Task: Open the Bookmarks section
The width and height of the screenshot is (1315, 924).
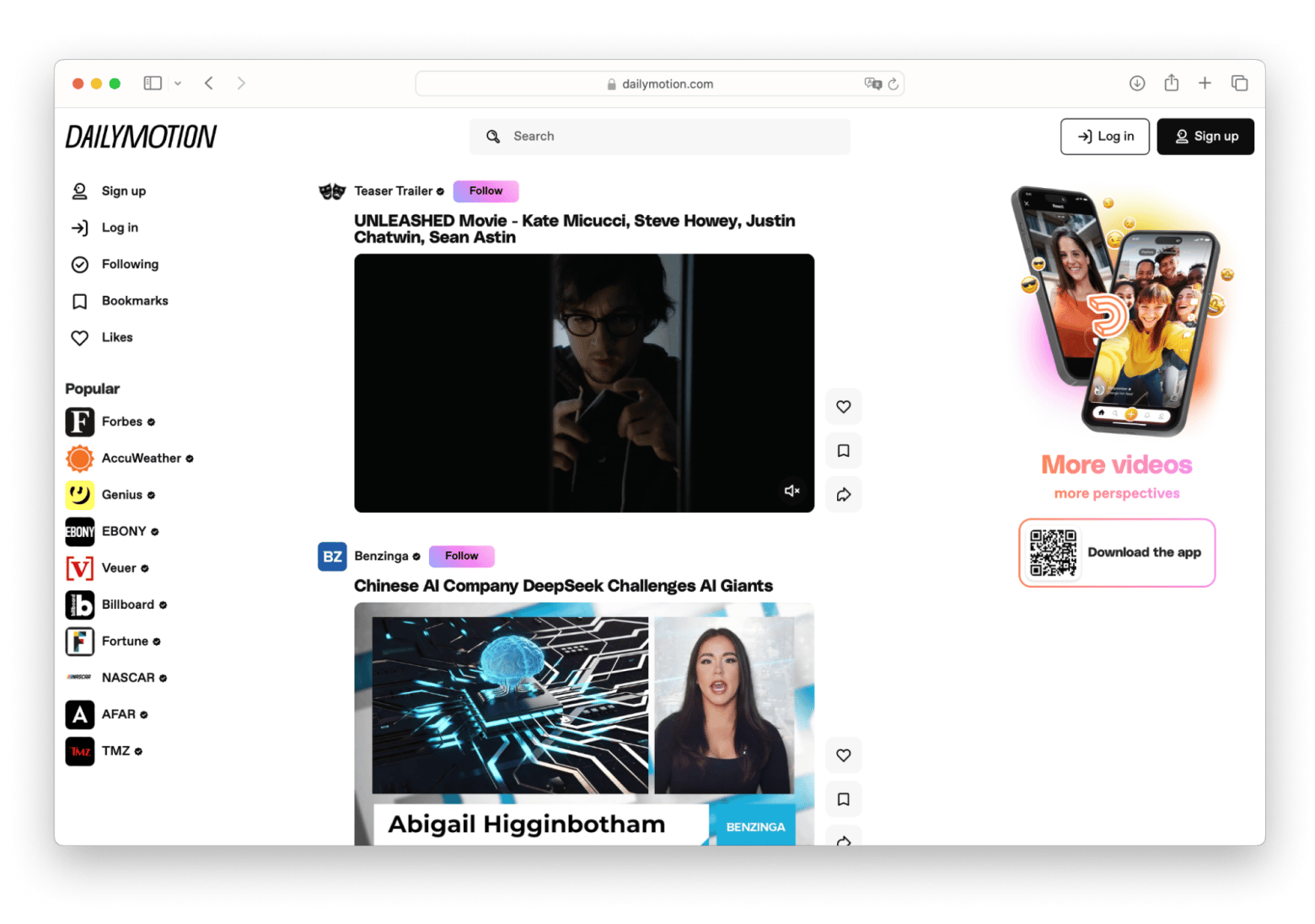Action: 120,301
